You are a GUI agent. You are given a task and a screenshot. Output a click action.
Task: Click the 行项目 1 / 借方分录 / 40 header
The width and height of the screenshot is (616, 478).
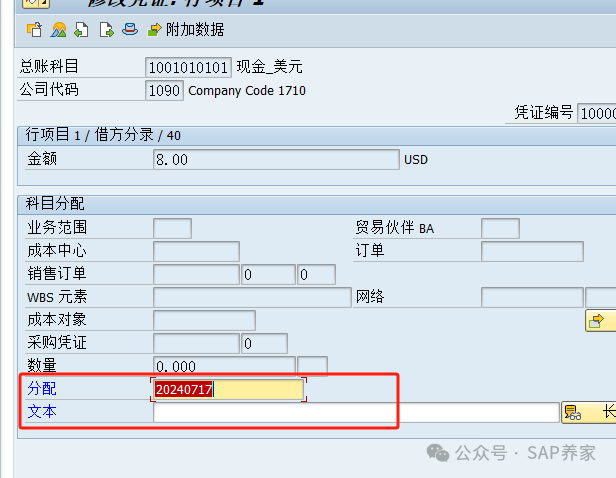(x=103, y=135)
